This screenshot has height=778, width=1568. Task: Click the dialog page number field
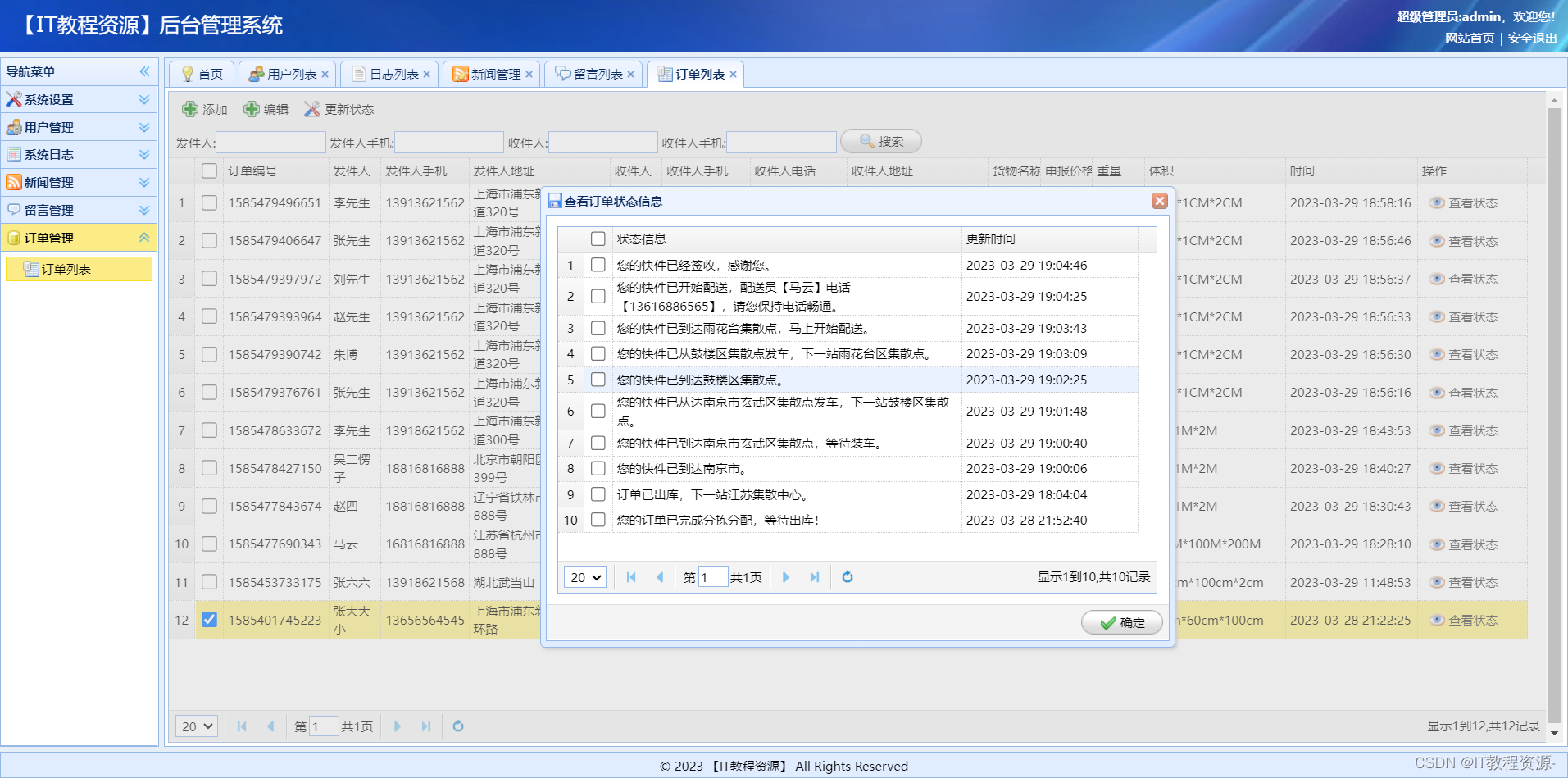(x=712, y=577)
